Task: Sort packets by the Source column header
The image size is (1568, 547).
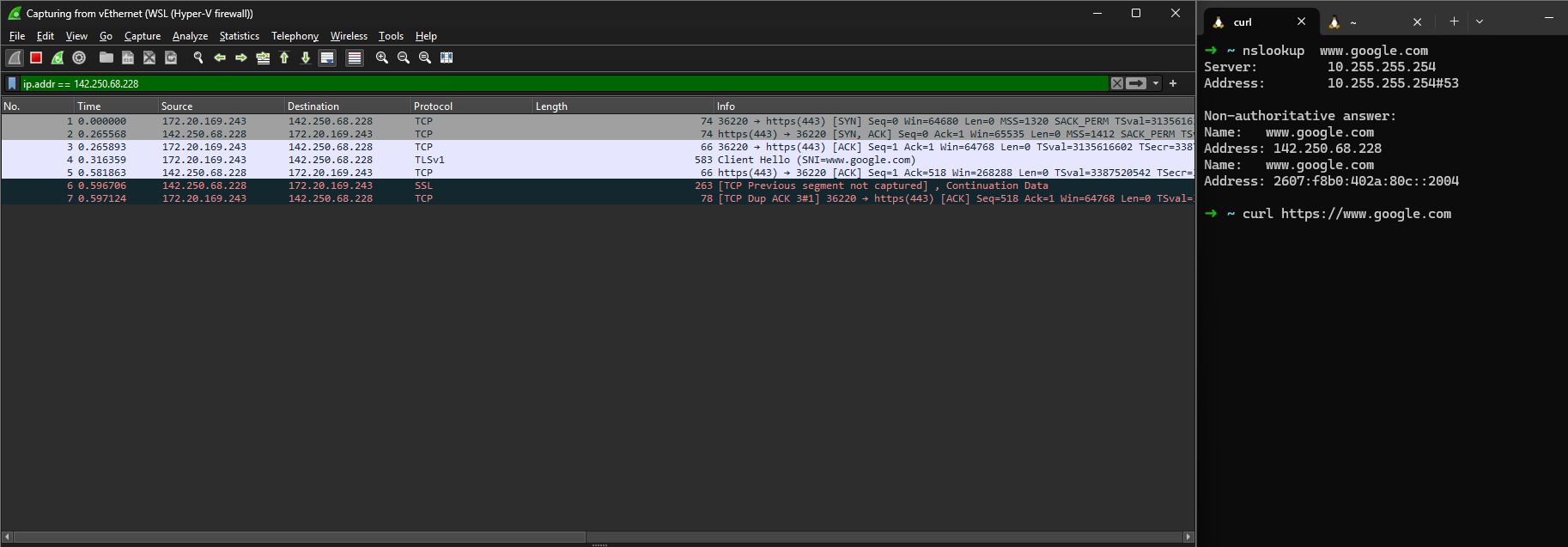Action: [222, 106]
